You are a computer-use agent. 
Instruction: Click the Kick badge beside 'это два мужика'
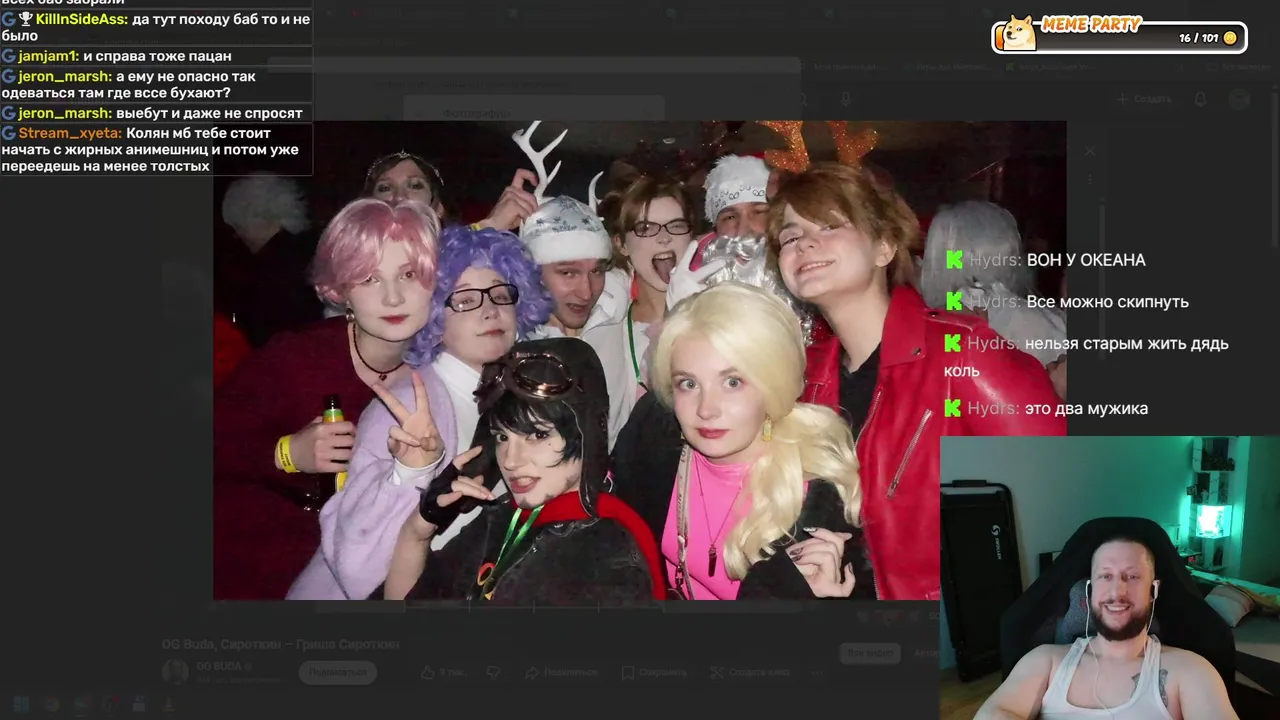pyautogui.click(x=954, y=408)
